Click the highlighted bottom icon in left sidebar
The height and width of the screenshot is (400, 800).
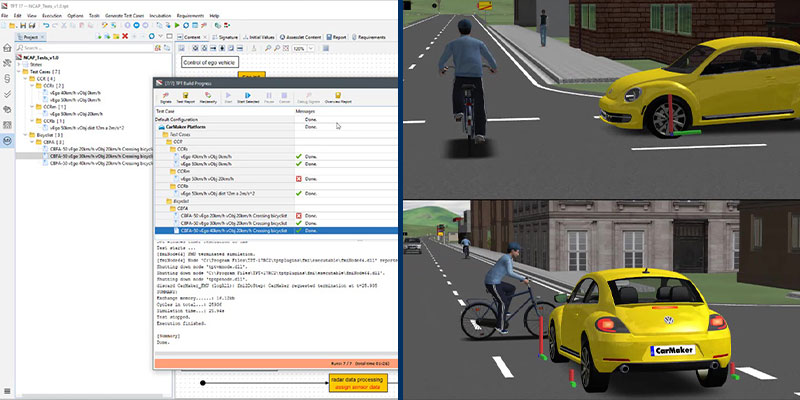click(7, 140)
